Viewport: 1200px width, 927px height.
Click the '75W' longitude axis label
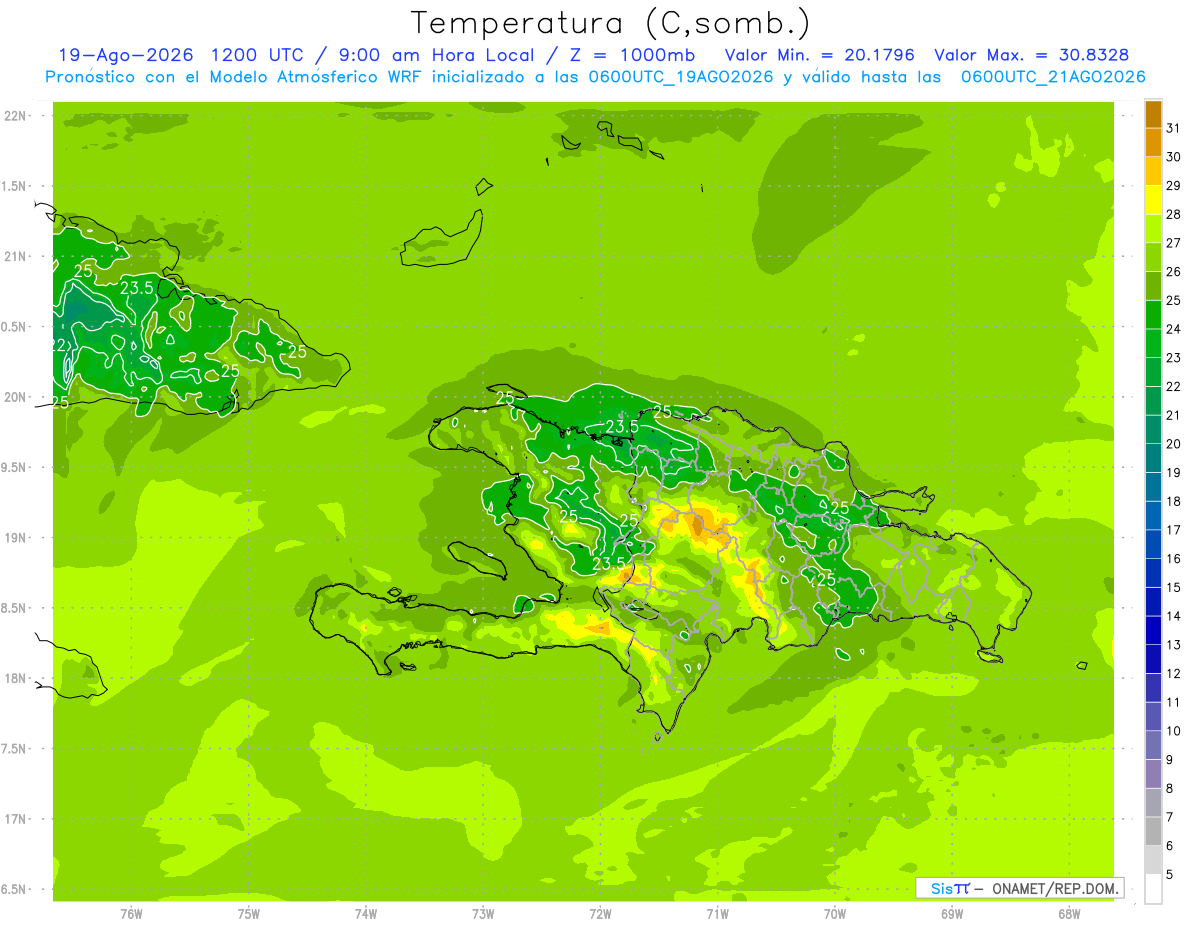pyautogui.click(x=249, y=914)
